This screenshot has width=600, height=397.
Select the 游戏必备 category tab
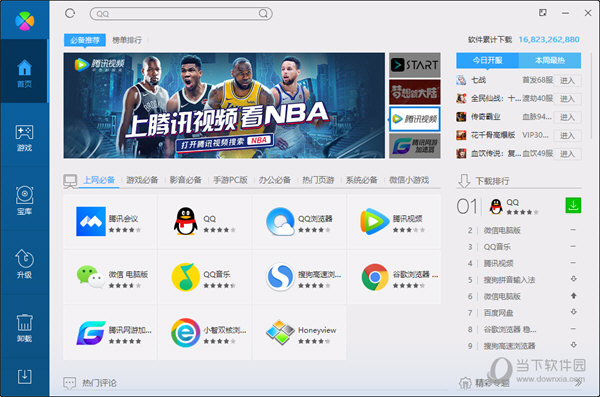click(142, 180)
